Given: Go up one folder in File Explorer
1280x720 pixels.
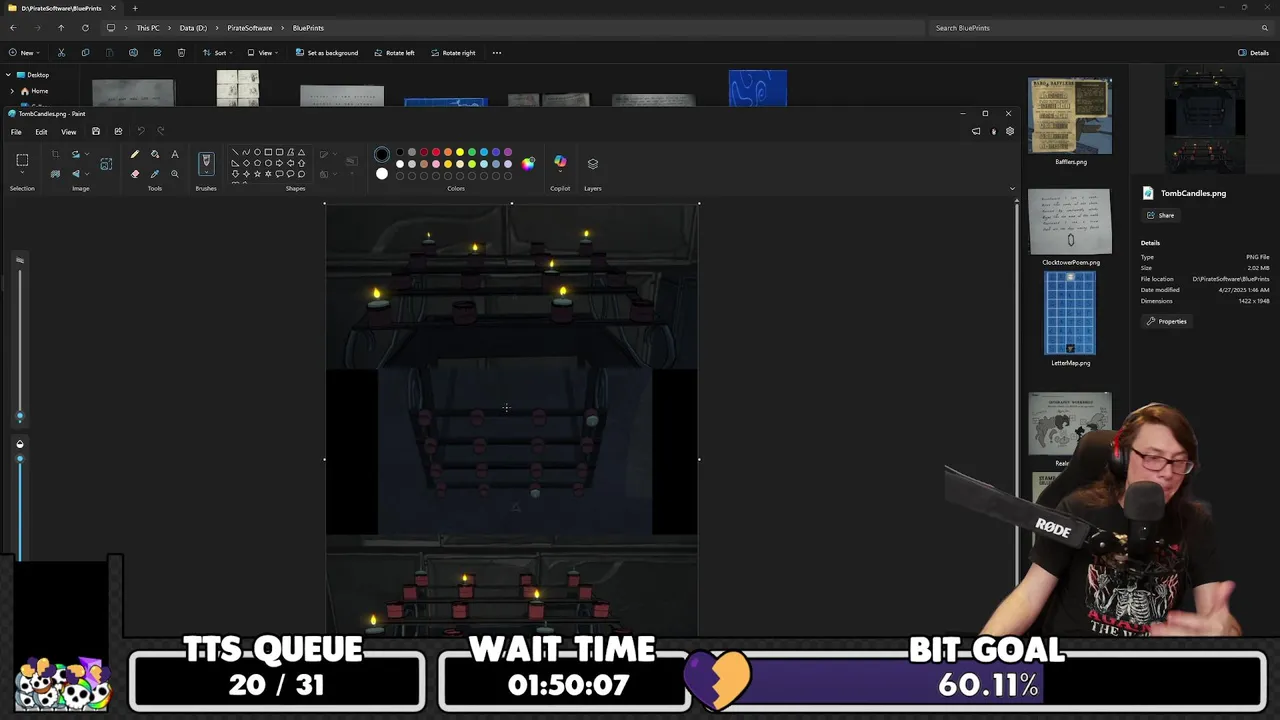Looking at the screenshot, I should tap(61, 28).
